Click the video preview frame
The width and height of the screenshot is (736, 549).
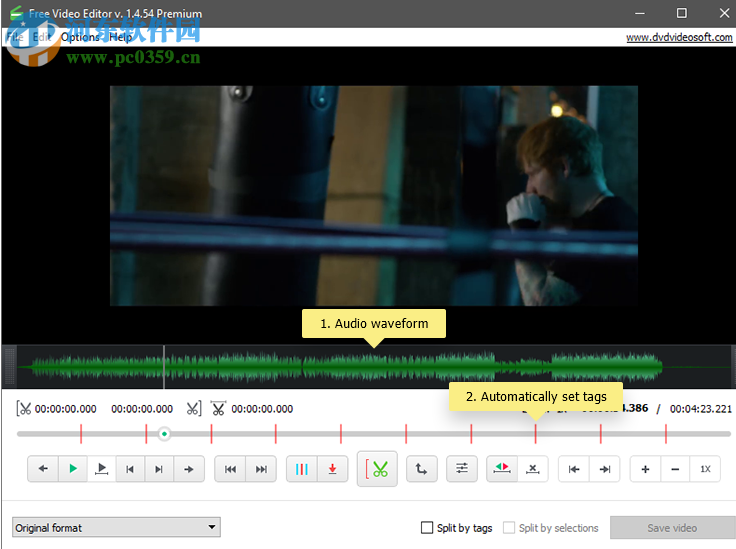coord(374,196)
